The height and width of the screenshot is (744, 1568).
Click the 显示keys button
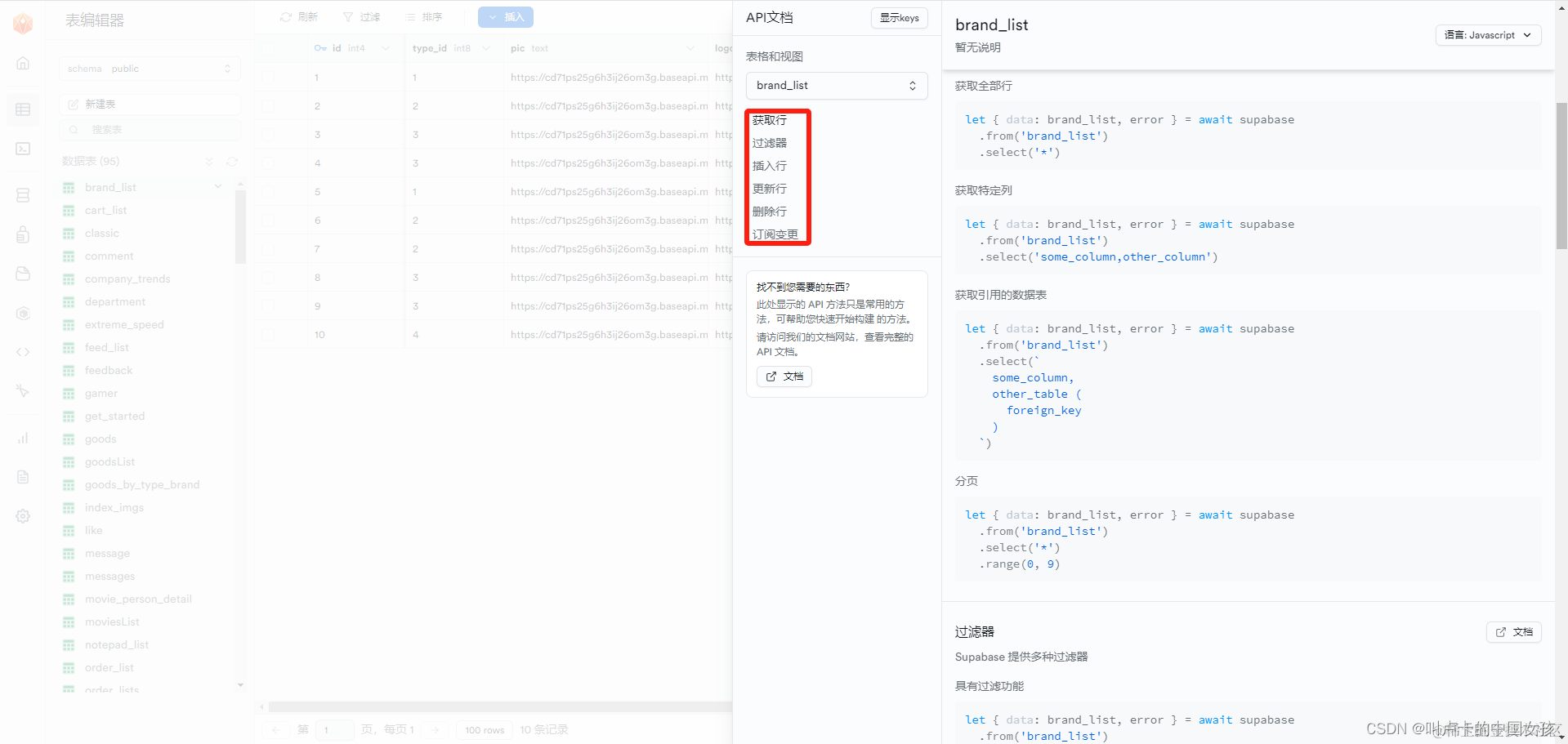click(900, 18)
